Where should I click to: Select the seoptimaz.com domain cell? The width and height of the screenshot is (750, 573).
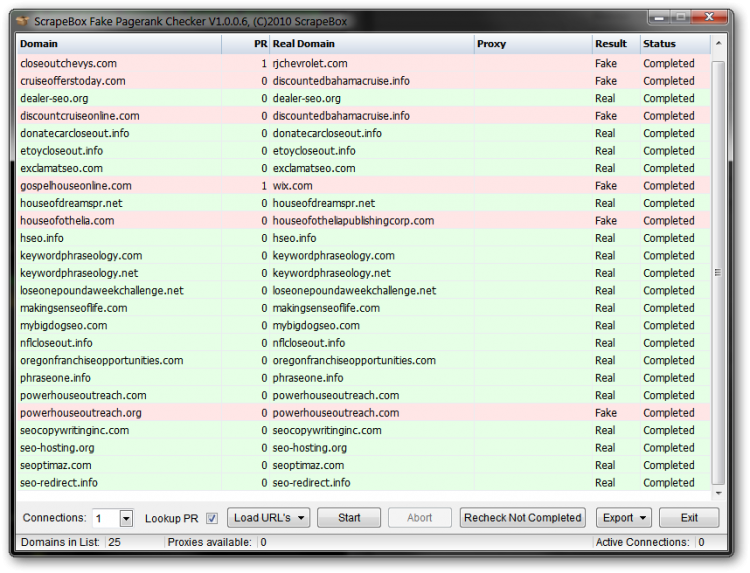click(x=119, y=465)
